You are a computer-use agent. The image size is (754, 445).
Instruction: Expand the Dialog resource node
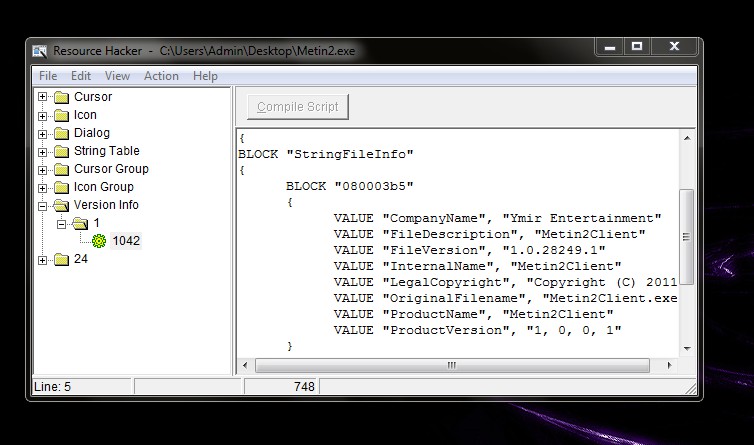42,134
